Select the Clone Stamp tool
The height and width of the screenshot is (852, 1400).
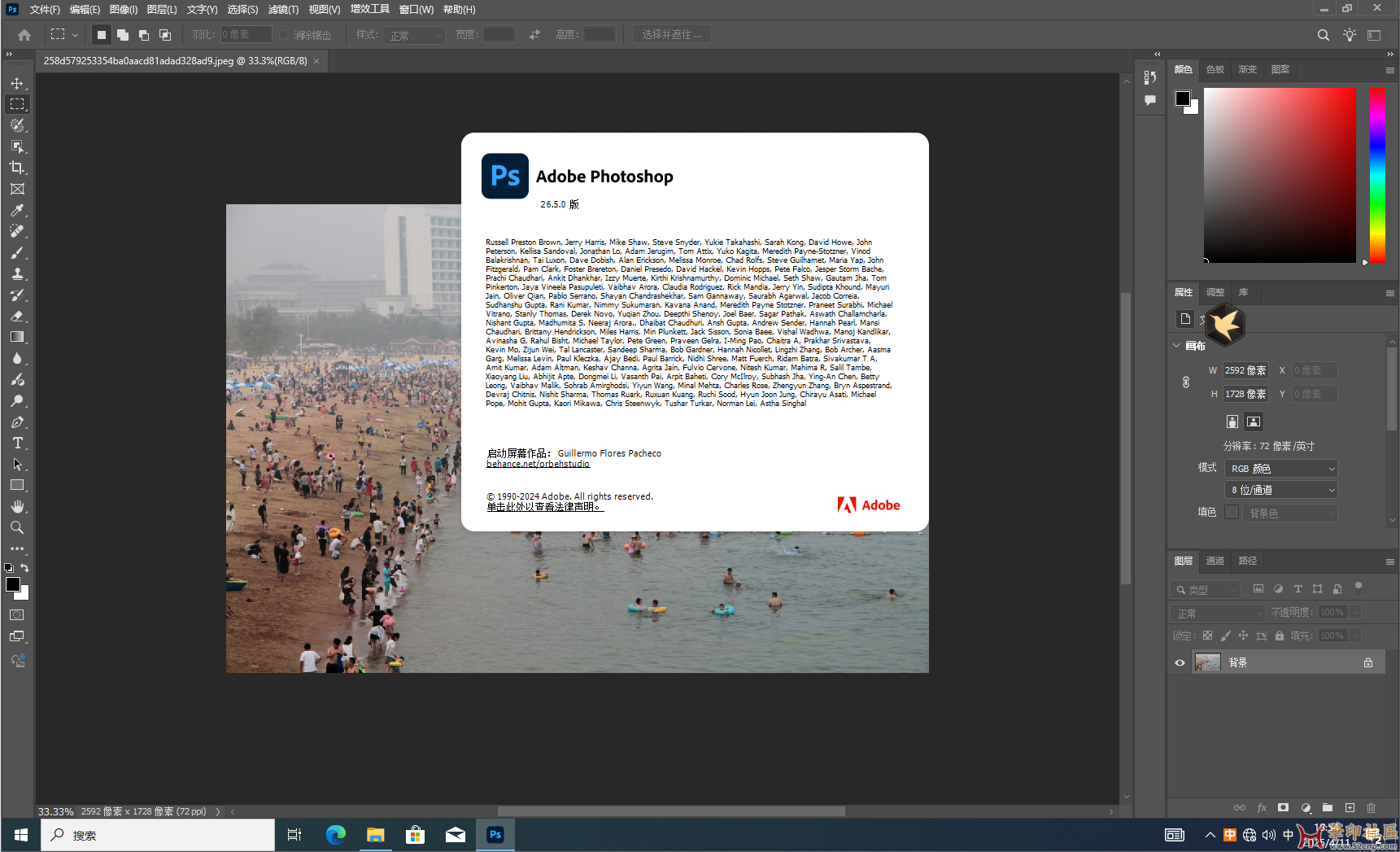[x=17, y=273]
